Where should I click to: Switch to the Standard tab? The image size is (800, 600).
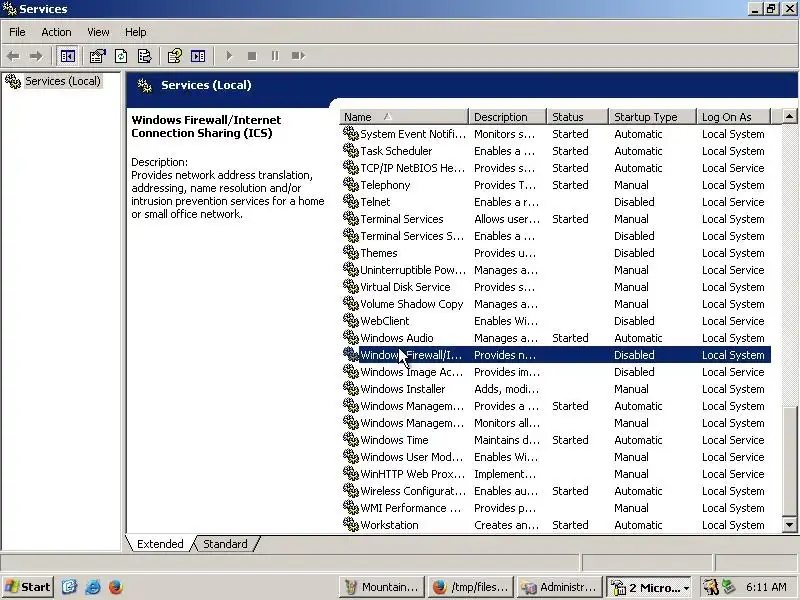point(225,544)
